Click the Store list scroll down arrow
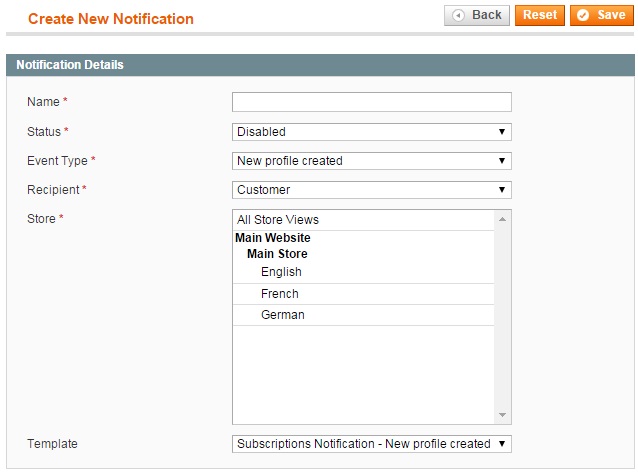The width and height of the screenshot is (638, 472). pyautogui.click(x=503, y=415)
